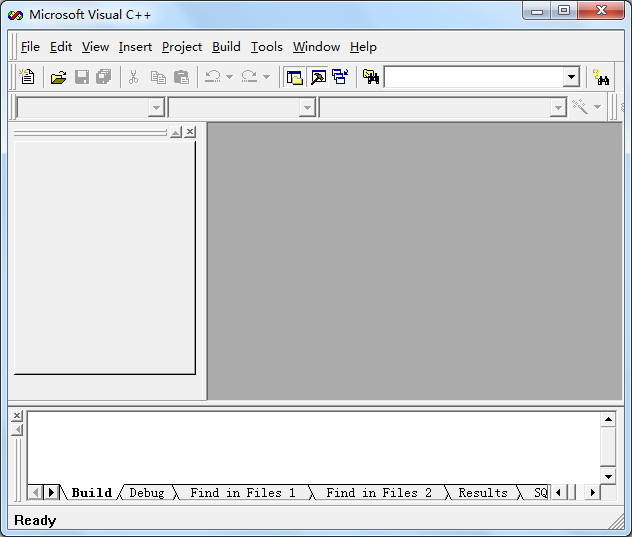Viewport: 632px width, 537px height.
Task: Expand the WizardBar class combo box
Action: pyautogui.click(x=156, y=108)
